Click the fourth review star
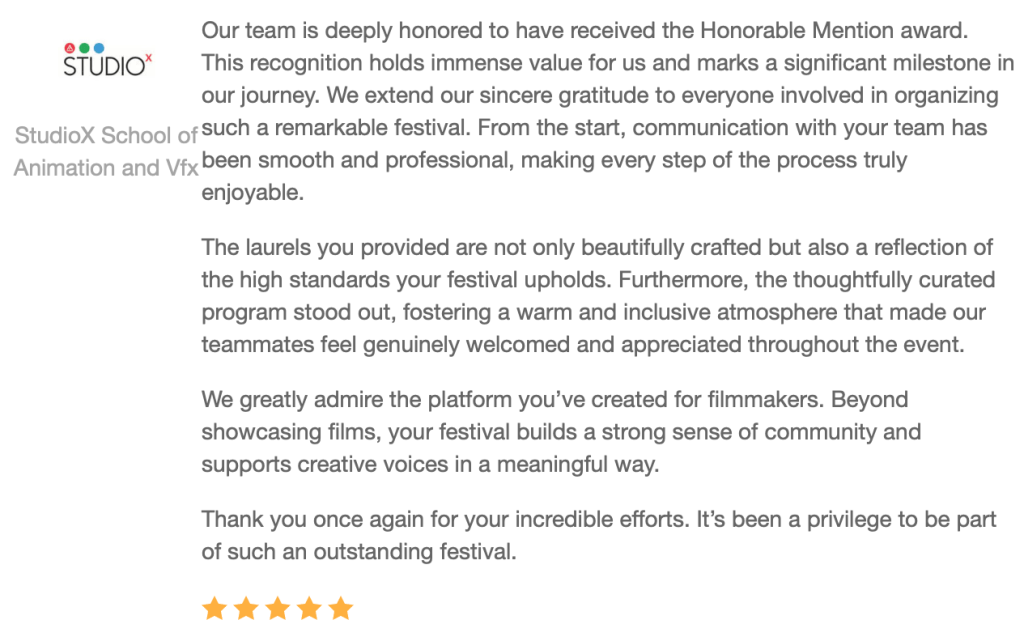Screen dimensions: 1024x641 coord(310,608)
